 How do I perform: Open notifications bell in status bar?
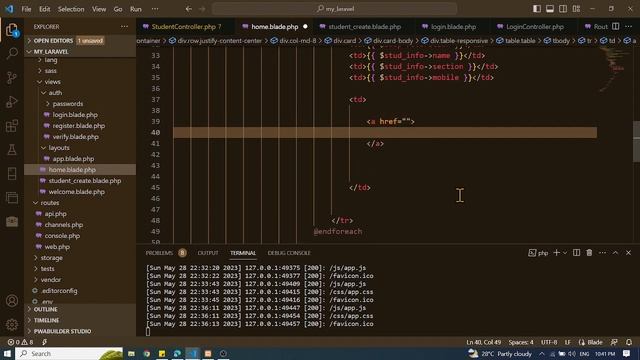pos(629,342)
